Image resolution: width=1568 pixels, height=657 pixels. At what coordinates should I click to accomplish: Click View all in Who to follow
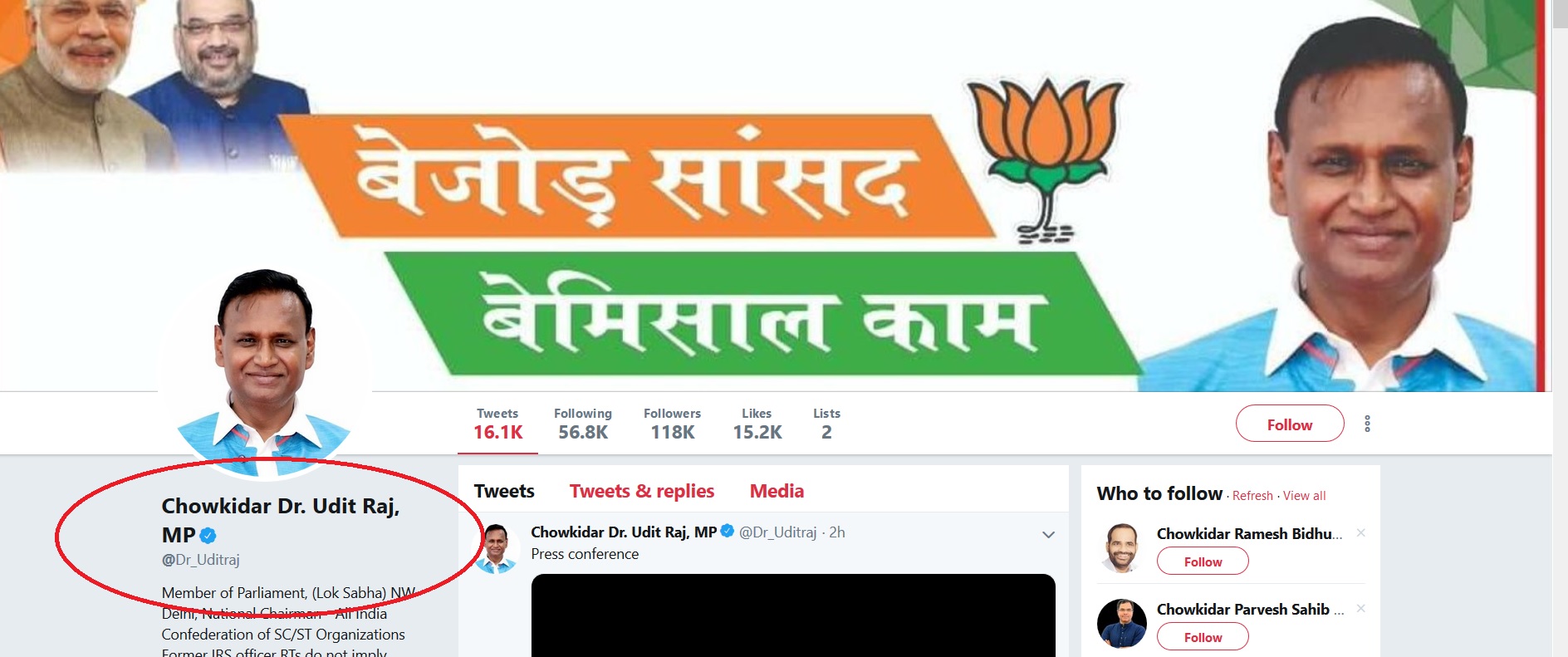1305,496
